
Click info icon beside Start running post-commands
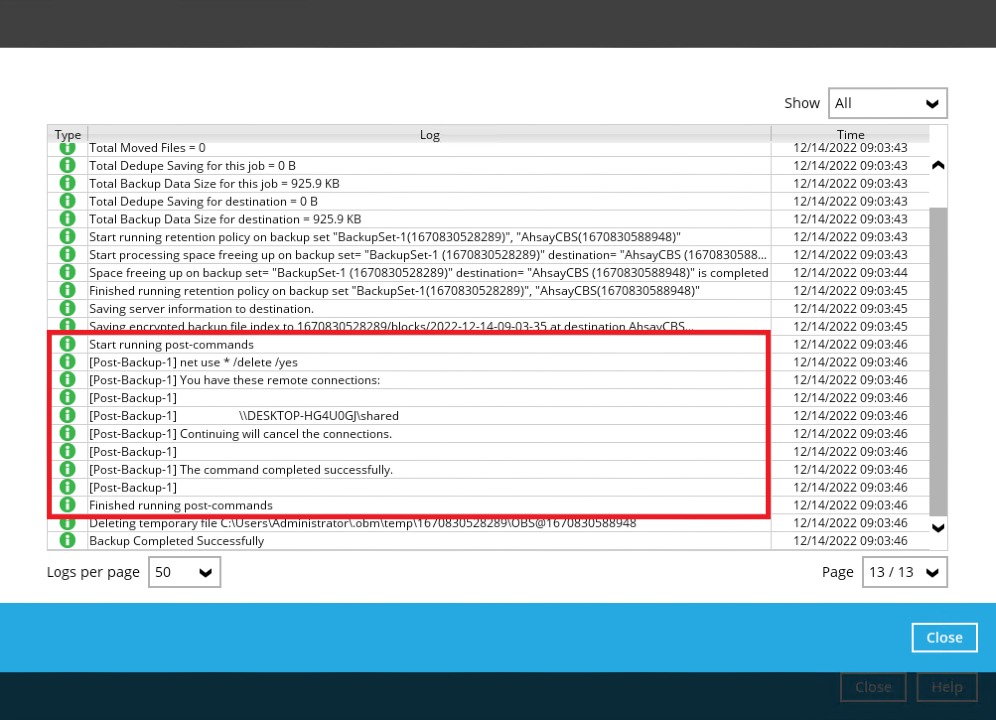(x=68, y=344)
